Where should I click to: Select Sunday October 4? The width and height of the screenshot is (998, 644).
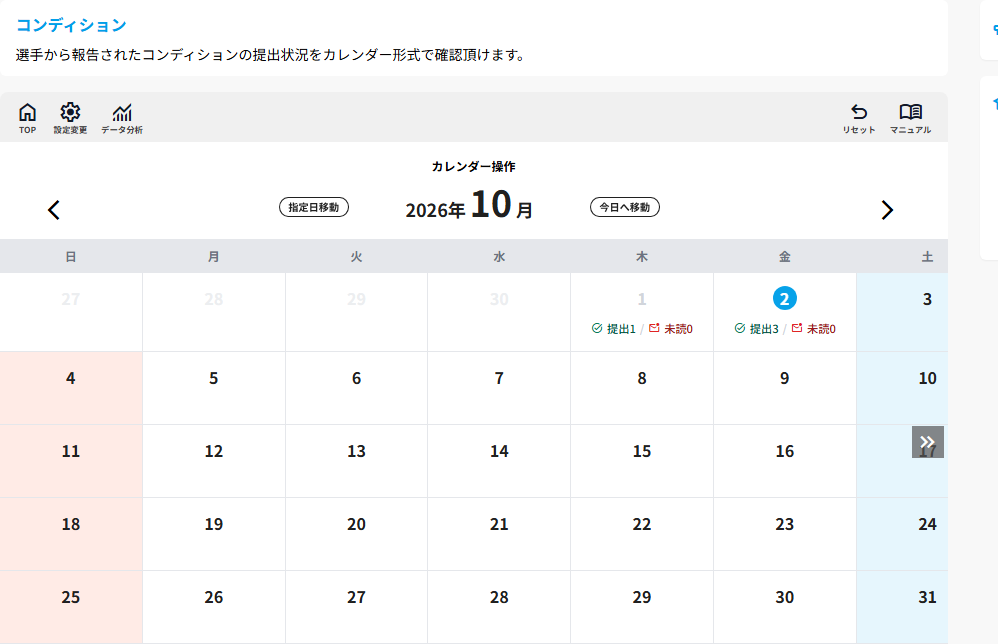[x=71, y=378]
